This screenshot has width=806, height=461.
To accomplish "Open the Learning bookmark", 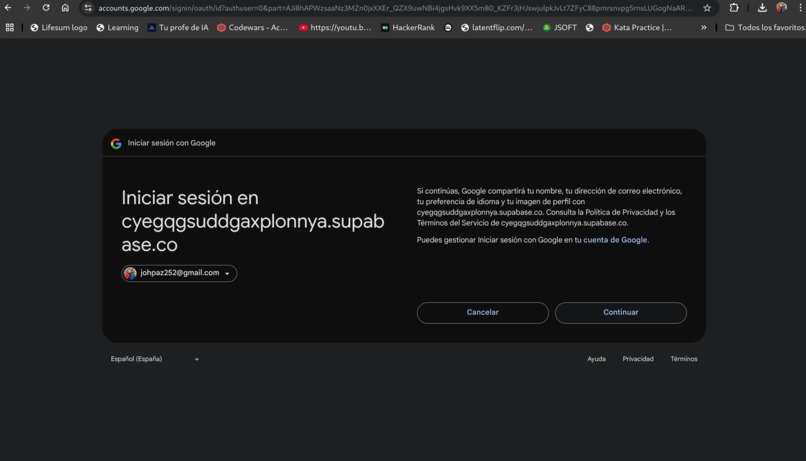I will tap(117, 28).
